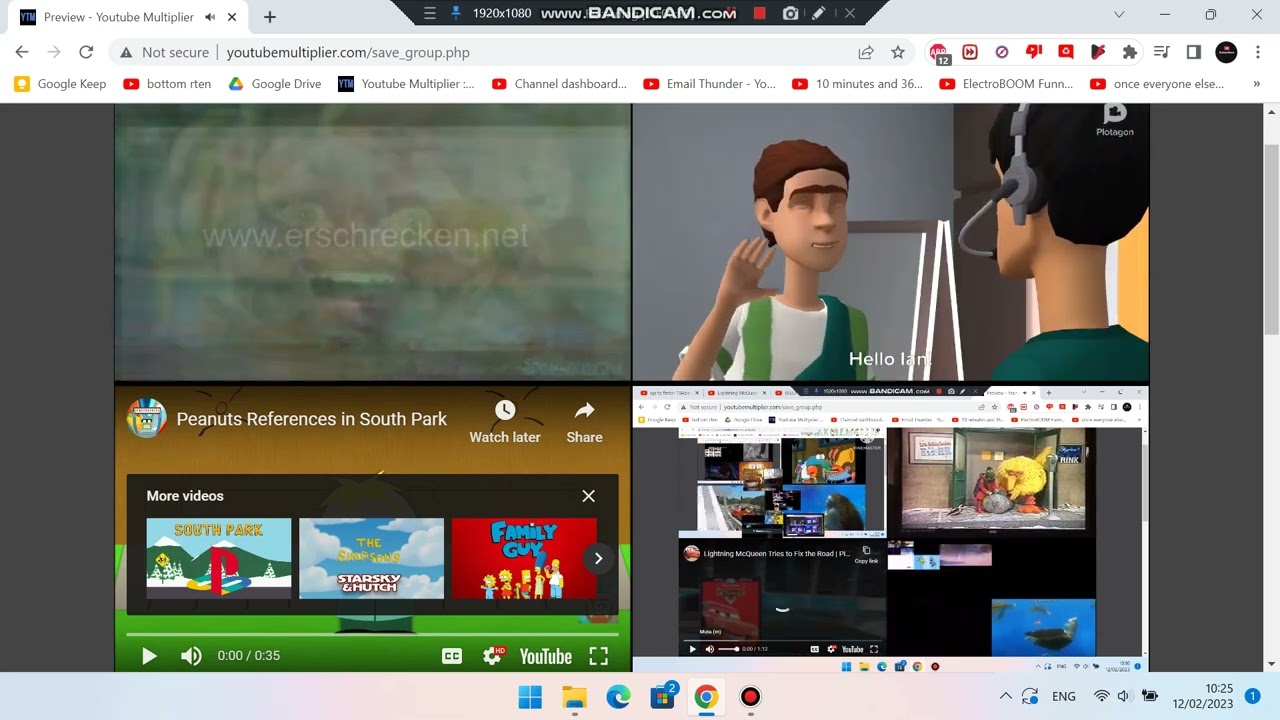The height and width of the screenshot is (720, 1280).
Task: Open the Google Keep bookmark
Action: tap(61, 84)
